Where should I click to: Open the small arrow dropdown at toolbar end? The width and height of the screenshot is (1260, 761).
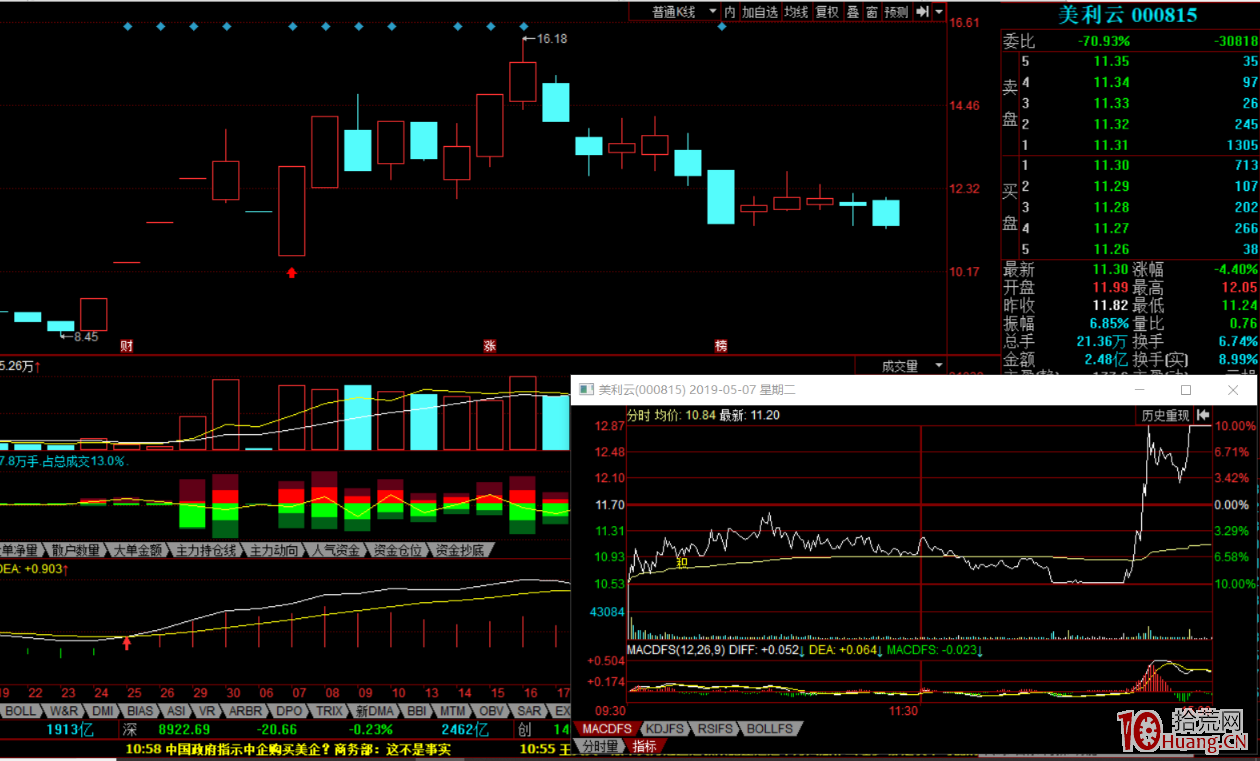pyautogui.click(x=939, y=12)
